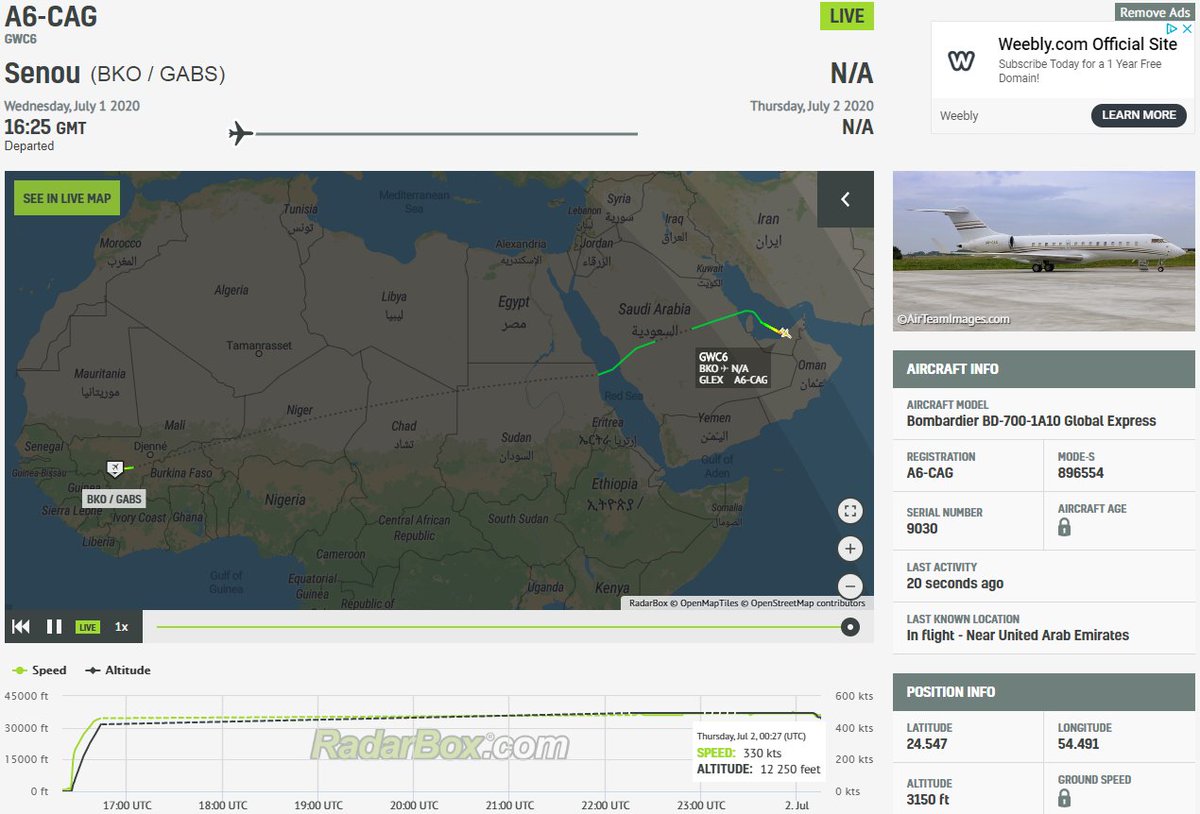
Task: Pause the flight track playback
Action: click(54, 627)
